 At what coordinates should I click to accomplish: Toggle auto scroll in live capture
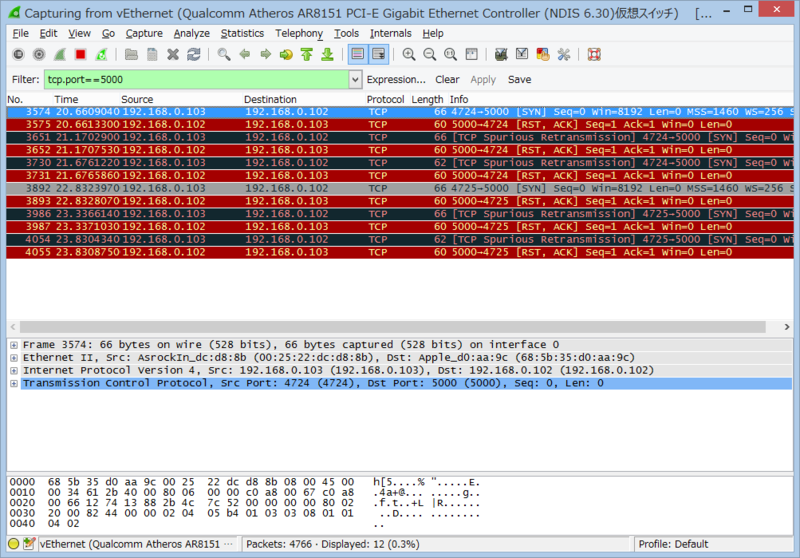pos(379,54)
